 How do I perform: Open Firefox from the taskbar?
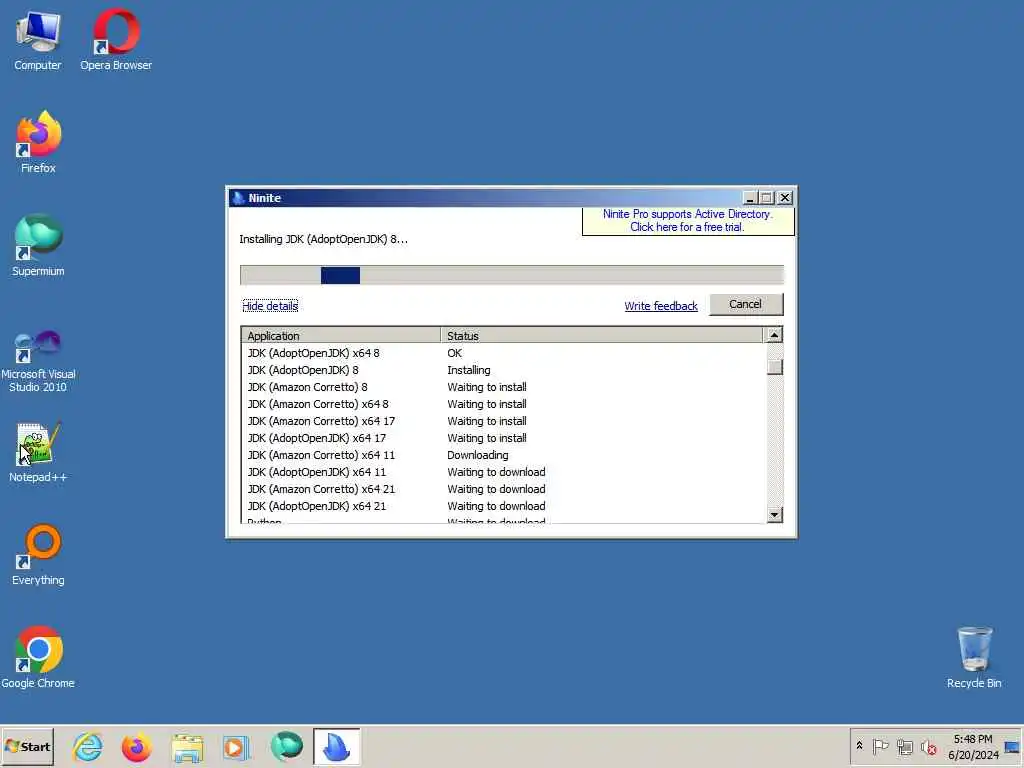(x=136, y=746)
